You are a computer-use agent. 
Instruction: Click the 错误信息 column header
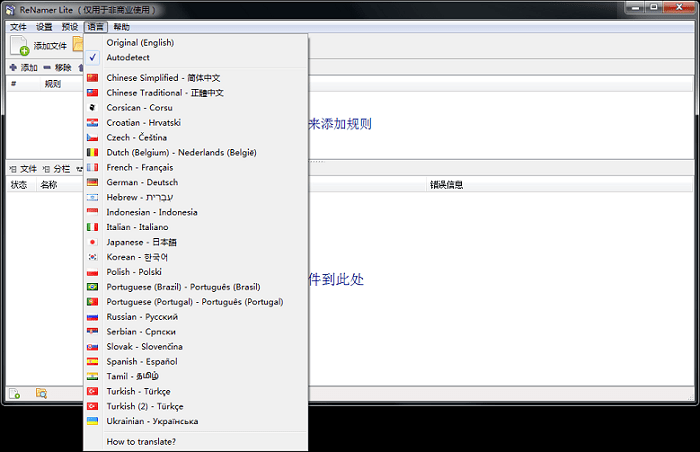tap(446, 185)
